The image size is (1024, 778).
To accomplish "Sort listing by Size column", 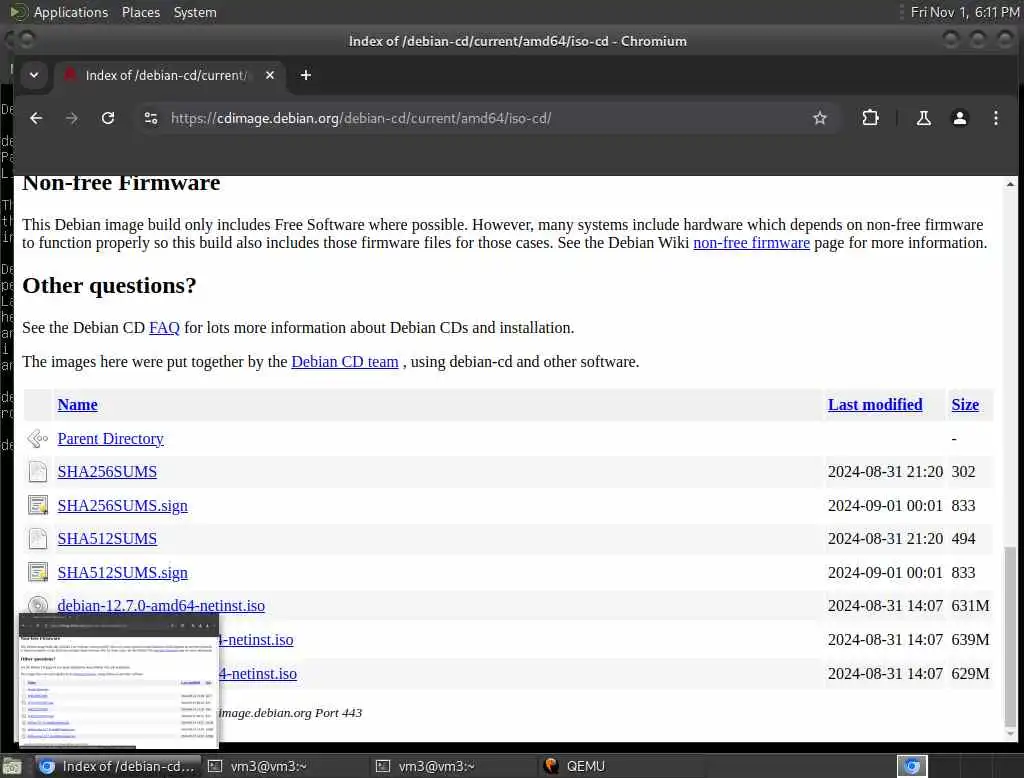I will 965,405.
